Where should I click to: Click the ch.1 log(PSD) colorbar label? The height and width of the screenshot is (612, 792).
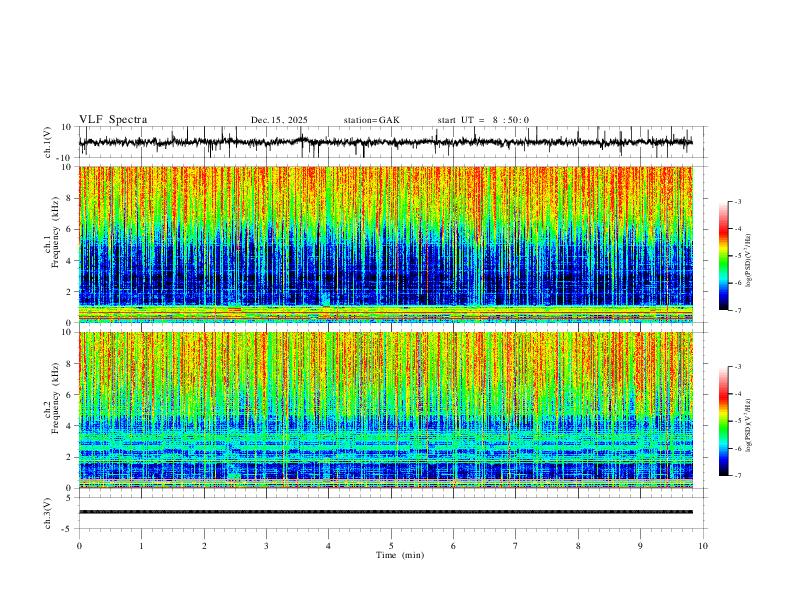point(748,261)
